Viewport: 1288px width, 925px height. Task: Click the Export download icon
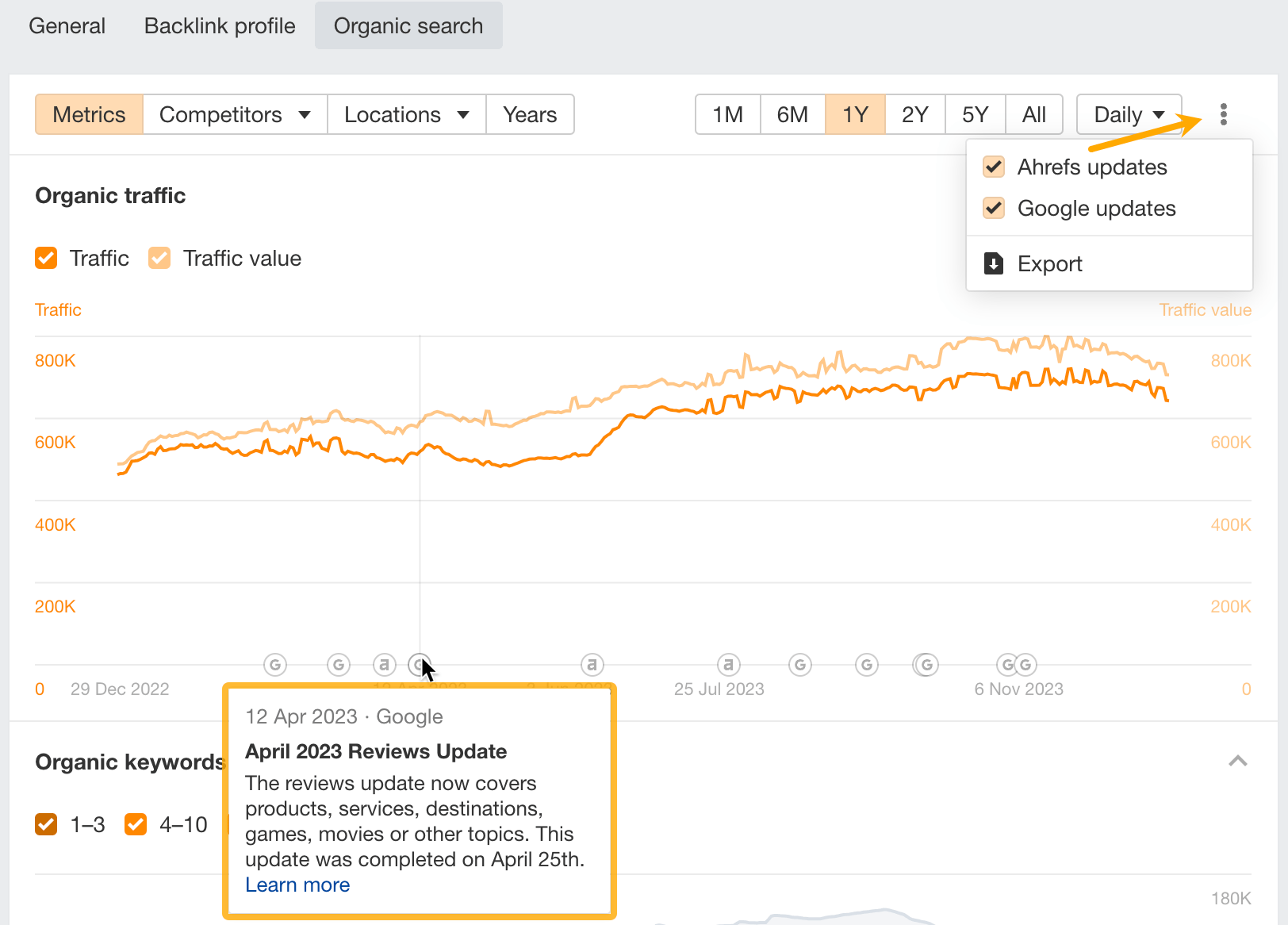[993, 263]
